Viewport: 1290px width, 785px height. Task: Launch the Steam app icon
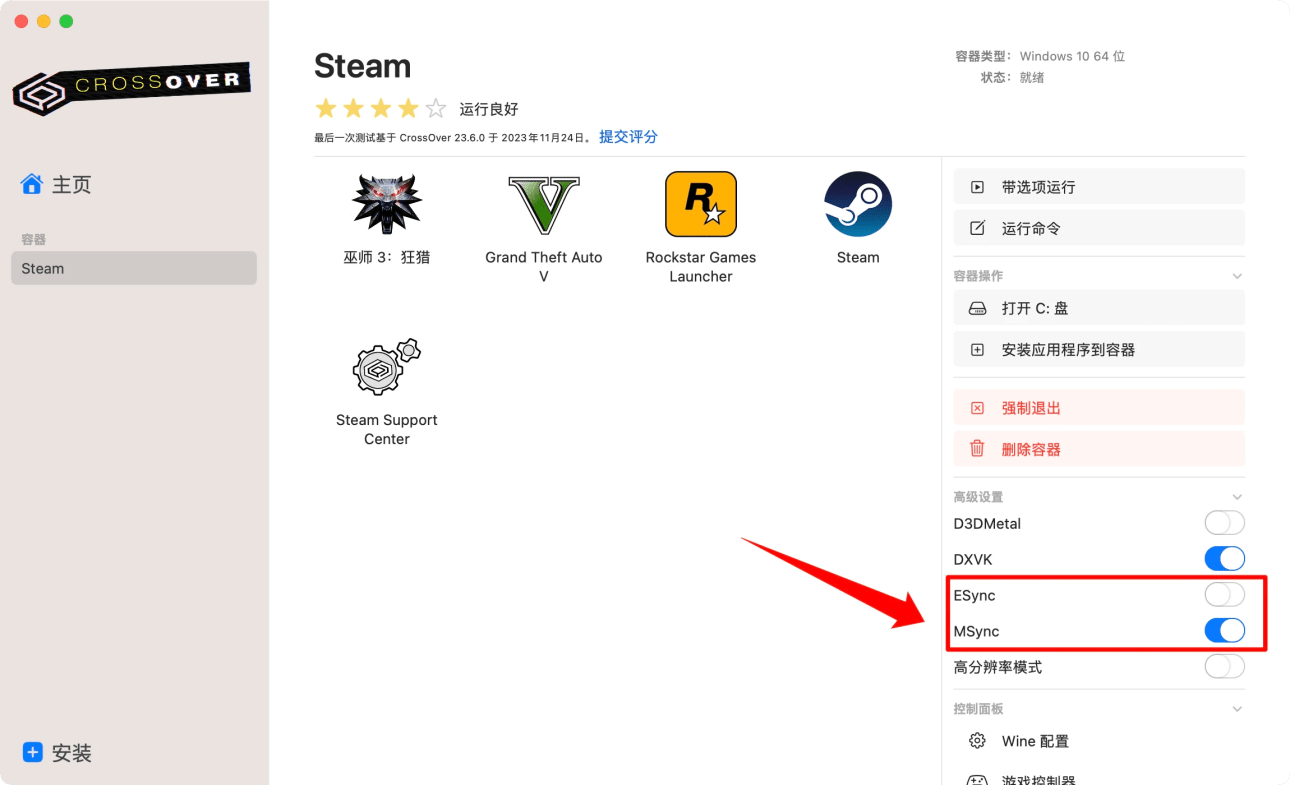tap(857, 204)
